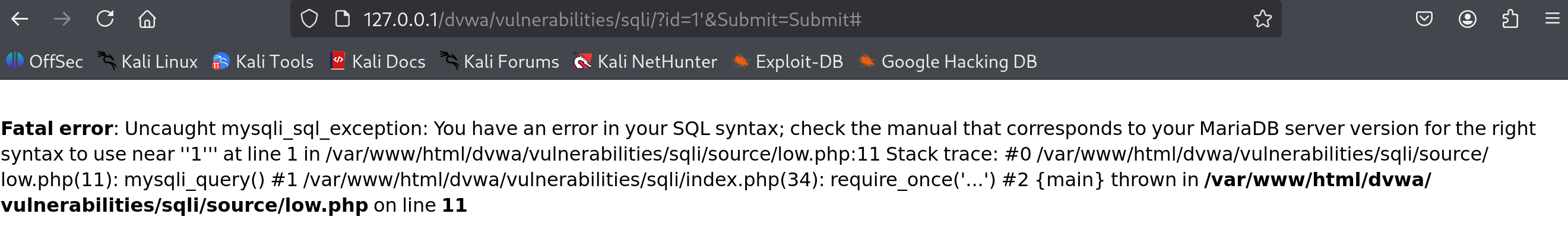Open the application hamburger menu
This screenshot has width=1568, height=251.
click(x=1552, y=20)
